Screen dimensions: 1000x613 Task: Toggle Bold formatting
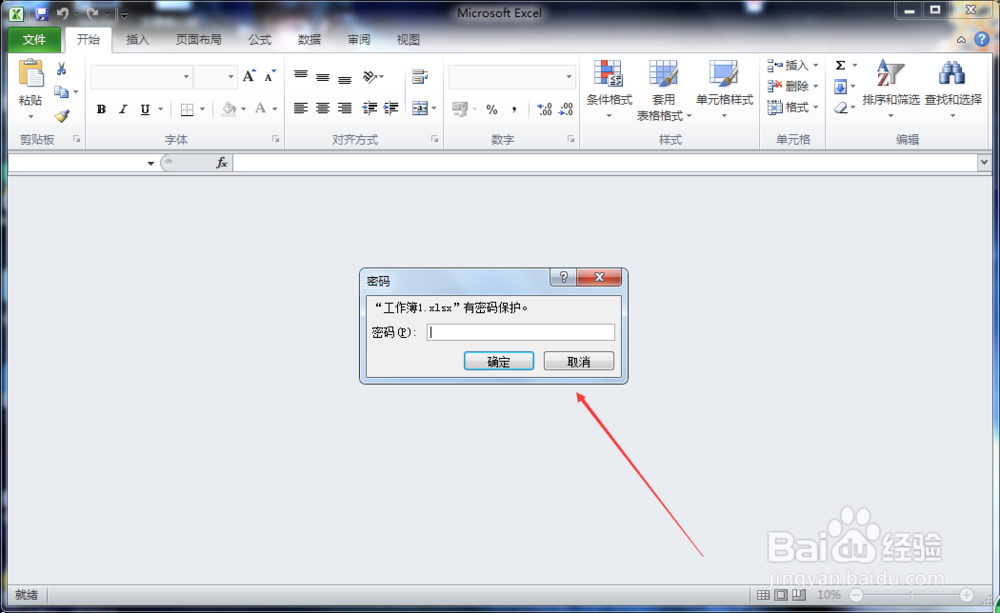pyautogui.click(x=101, y=109)
